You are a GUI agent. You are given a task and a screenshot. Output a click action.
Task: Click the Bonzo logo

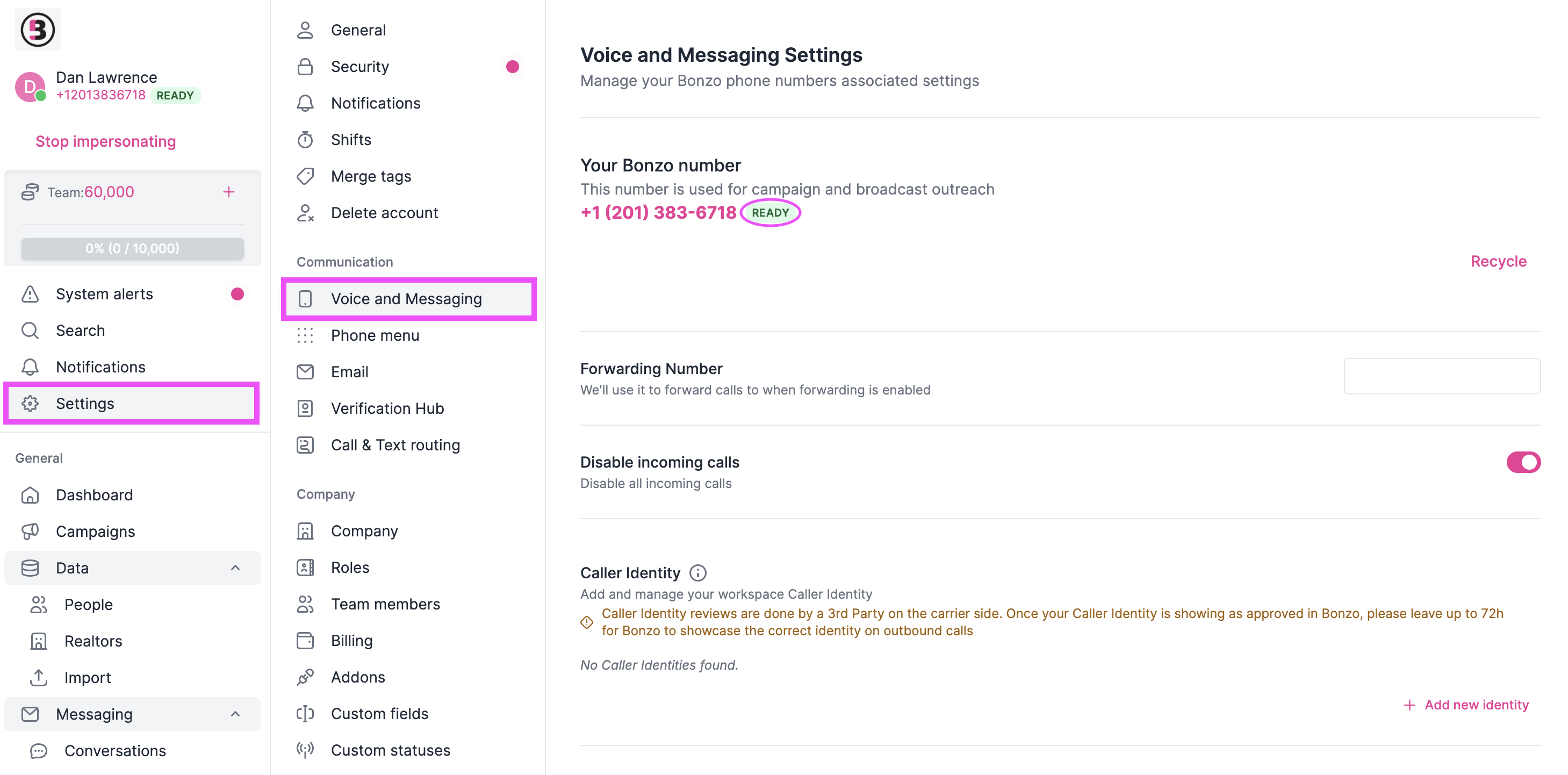point(37,28)
